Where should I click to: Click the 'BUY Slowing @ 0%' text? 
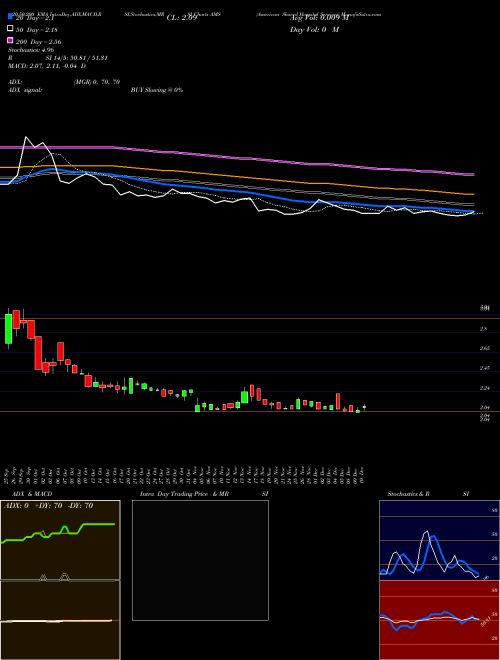(x=157, y=90)
